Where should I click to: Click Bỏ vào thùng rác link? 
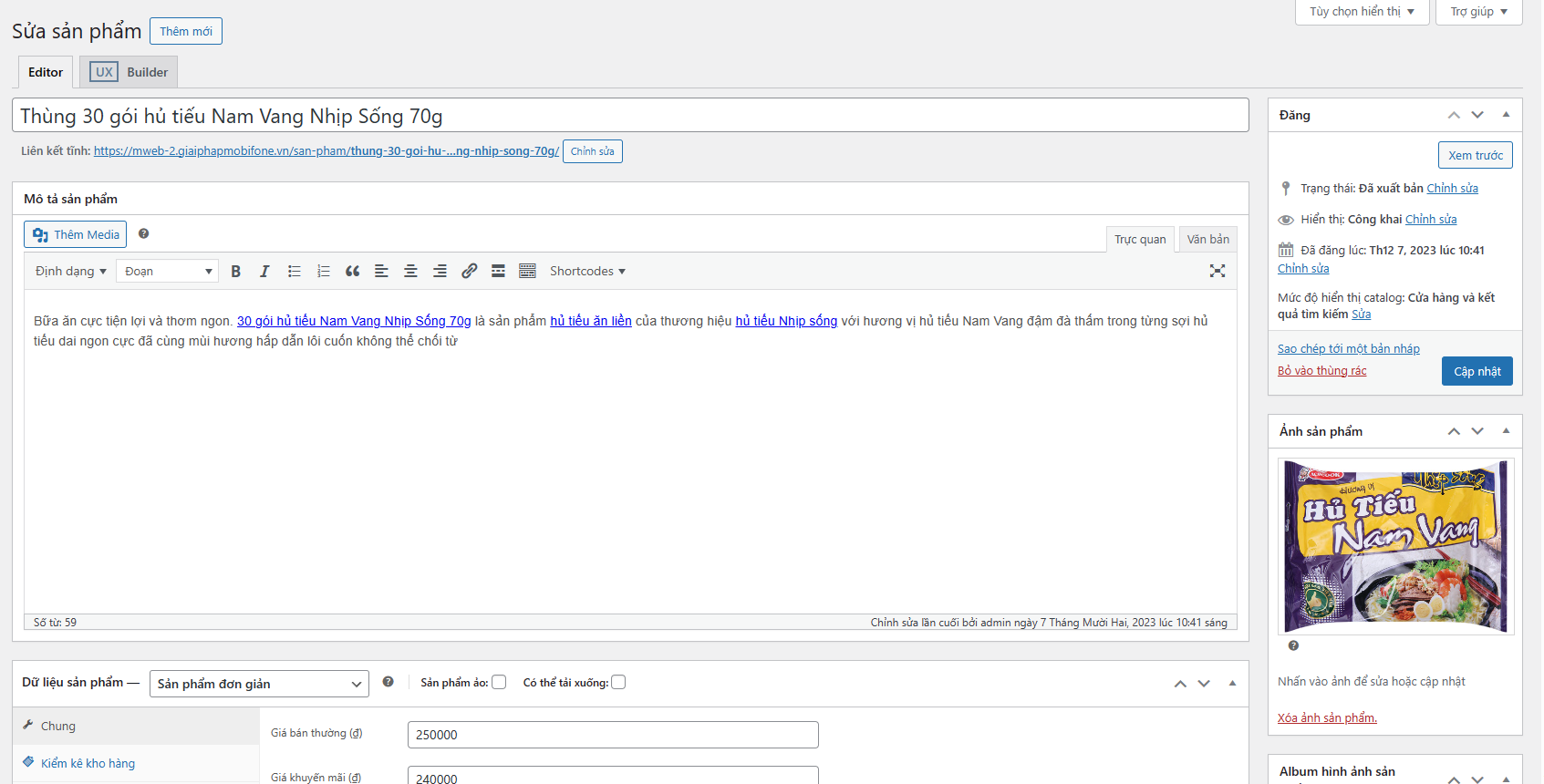tap(1321, 370)
